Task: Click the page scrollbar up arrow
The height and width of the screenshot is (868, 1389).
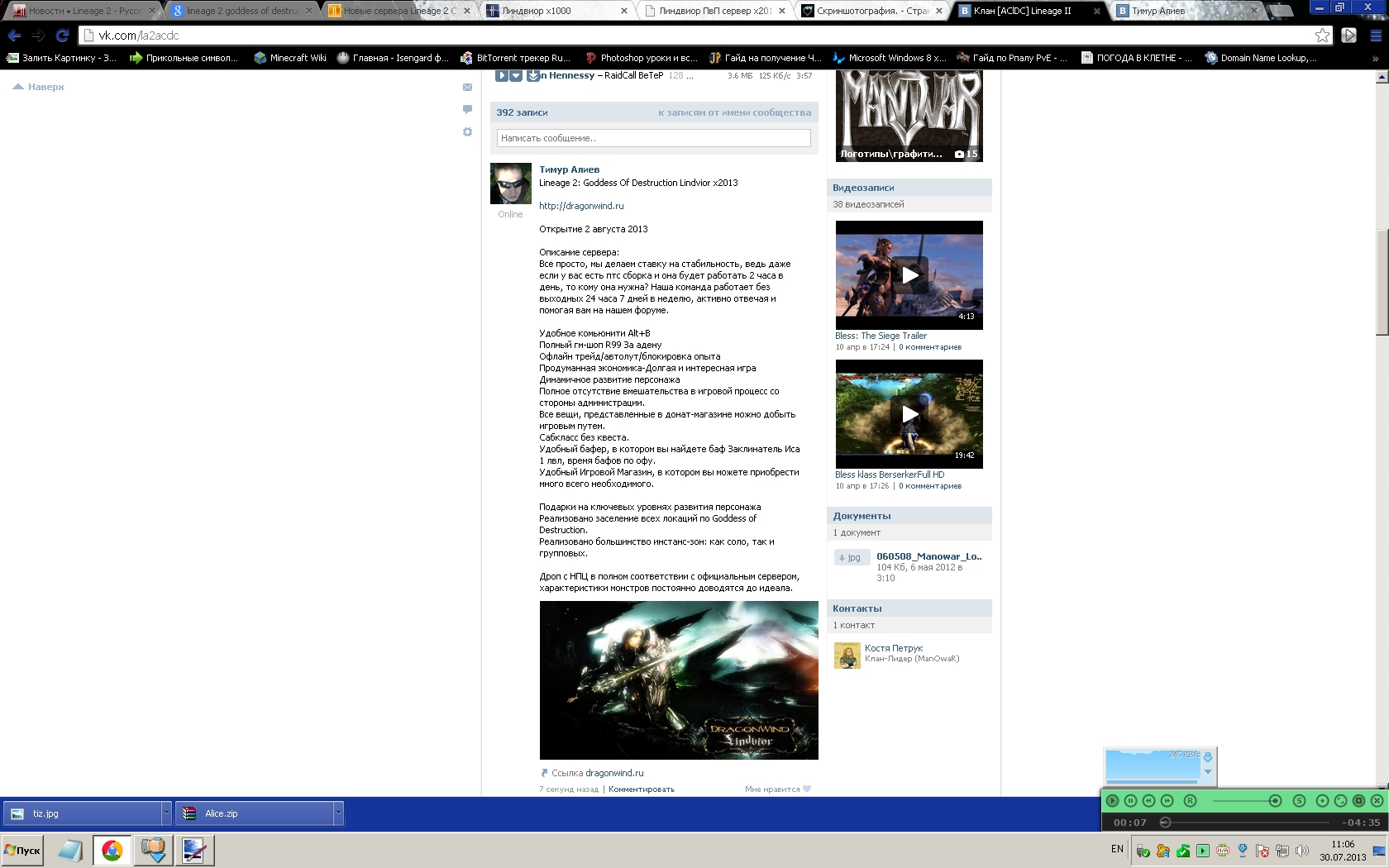Action: 1382,77
